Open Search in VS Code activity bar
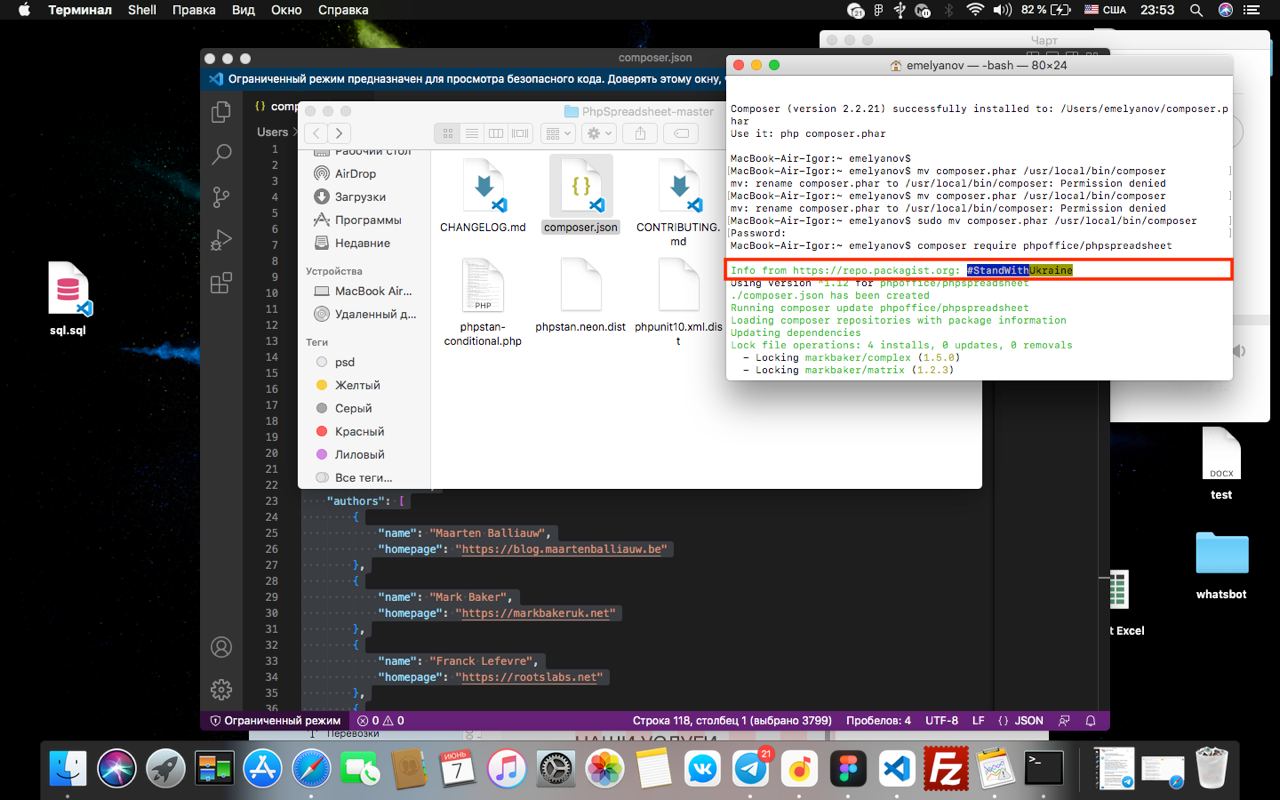Viewport: 1280px width, 800px height. [x=222, y=154]
